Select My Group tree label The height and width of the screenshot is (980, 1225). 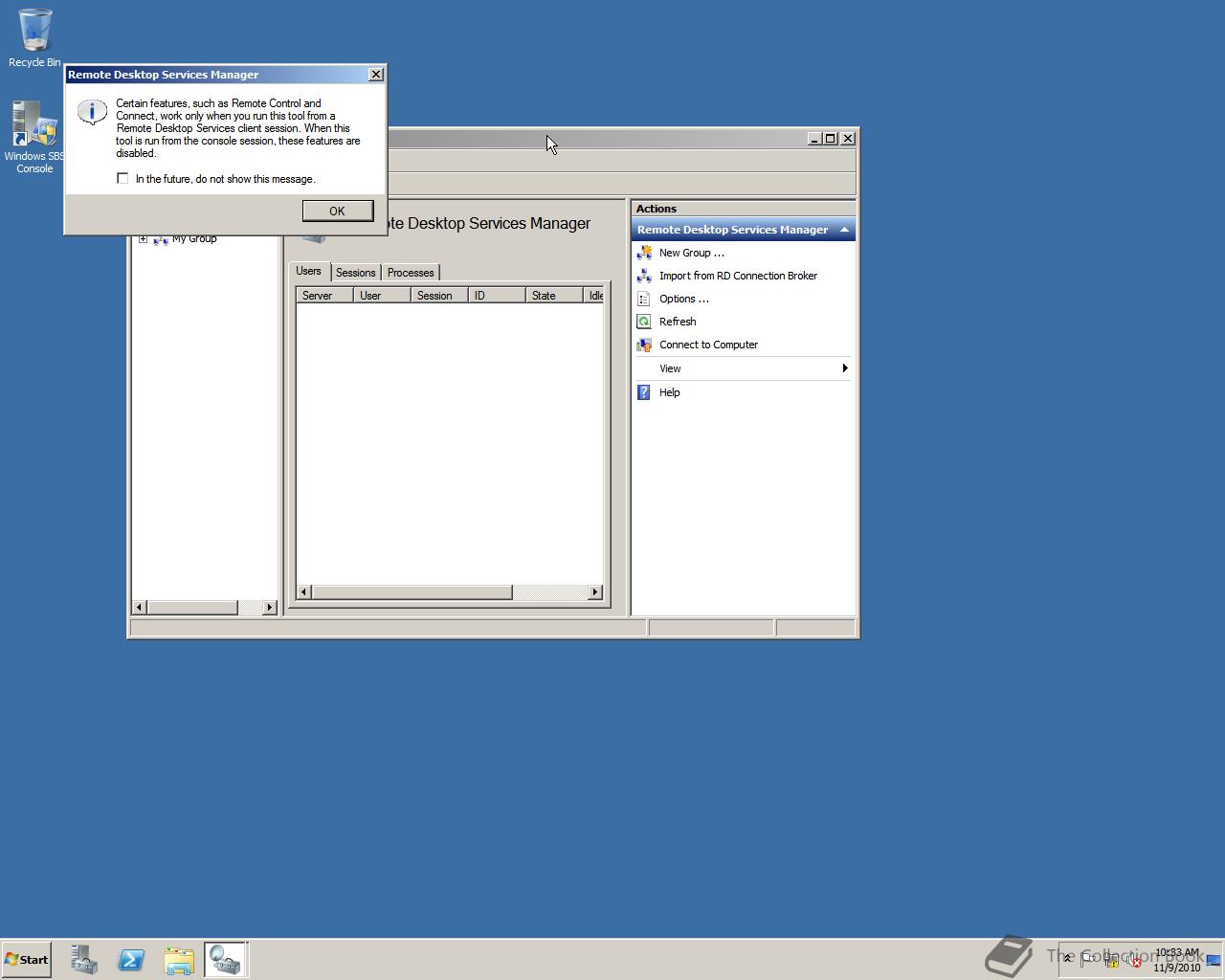click(194, 239)
